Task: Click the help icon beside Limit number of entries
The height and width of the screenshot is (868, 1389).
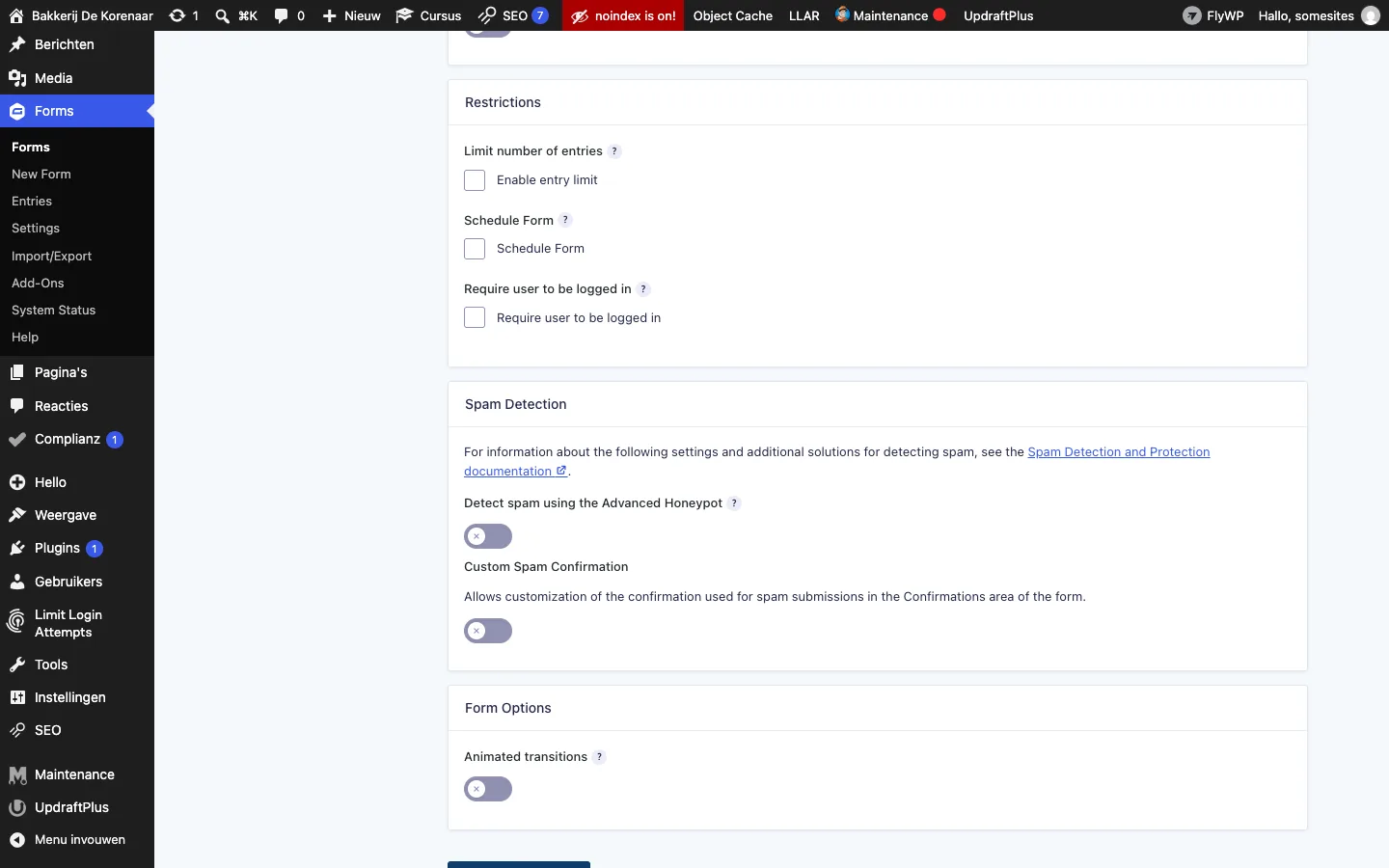Action: [614, 151]
